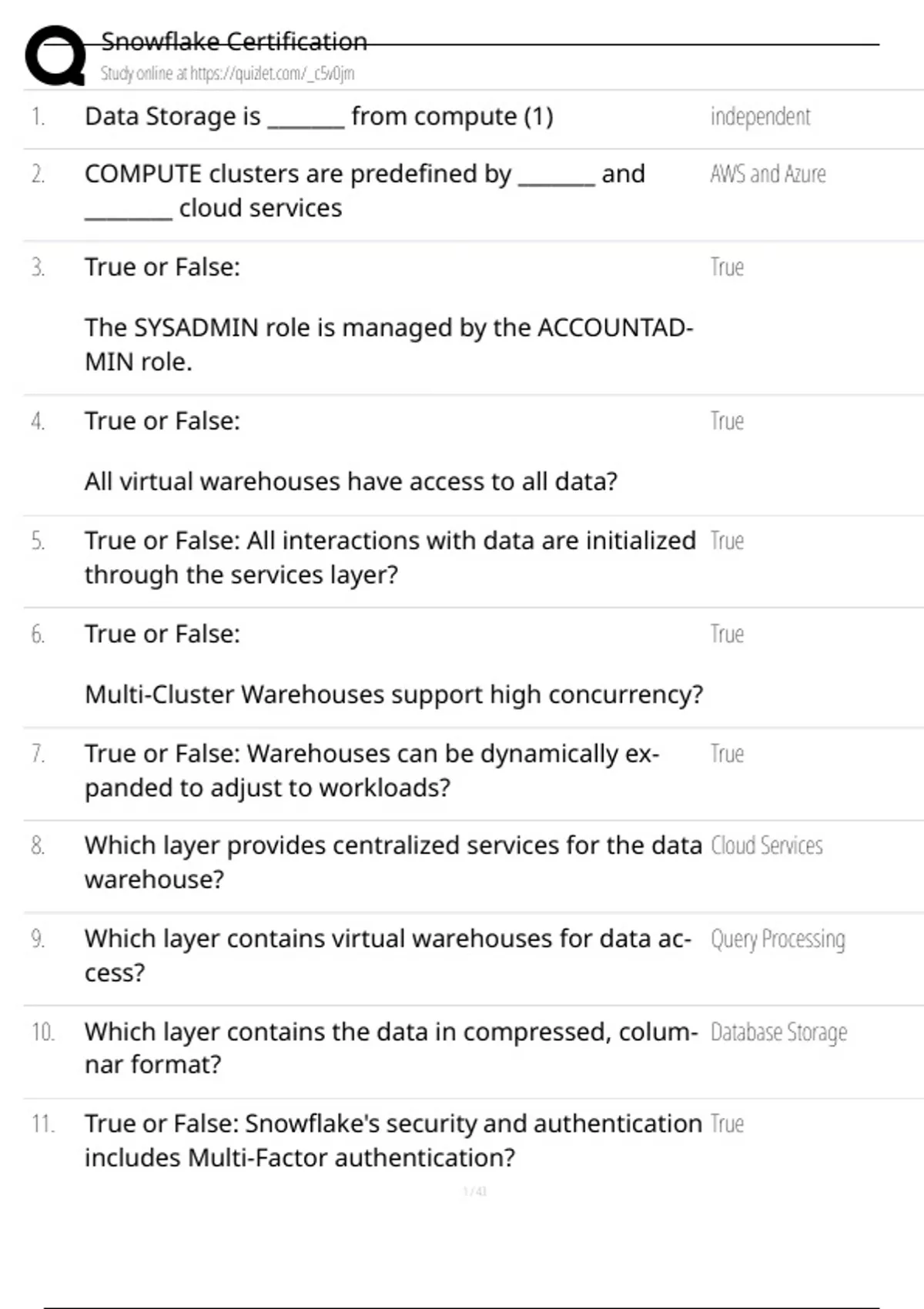This screenshot has height=1309, width=924.
Task: Click the page number indicator at bottom
Action: pyautogui.click(x=474, y=1192)
